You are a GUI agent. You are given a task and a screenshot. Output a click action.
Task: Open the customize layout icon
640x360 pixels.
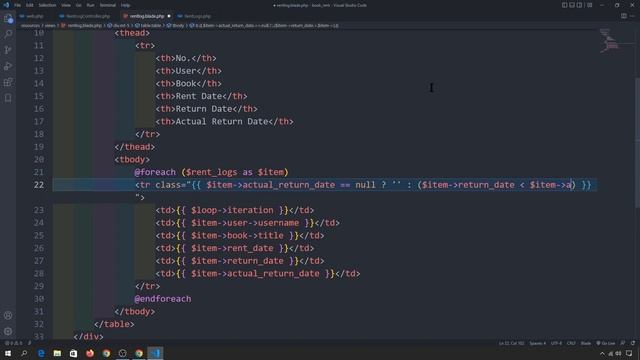coord(590,5)
